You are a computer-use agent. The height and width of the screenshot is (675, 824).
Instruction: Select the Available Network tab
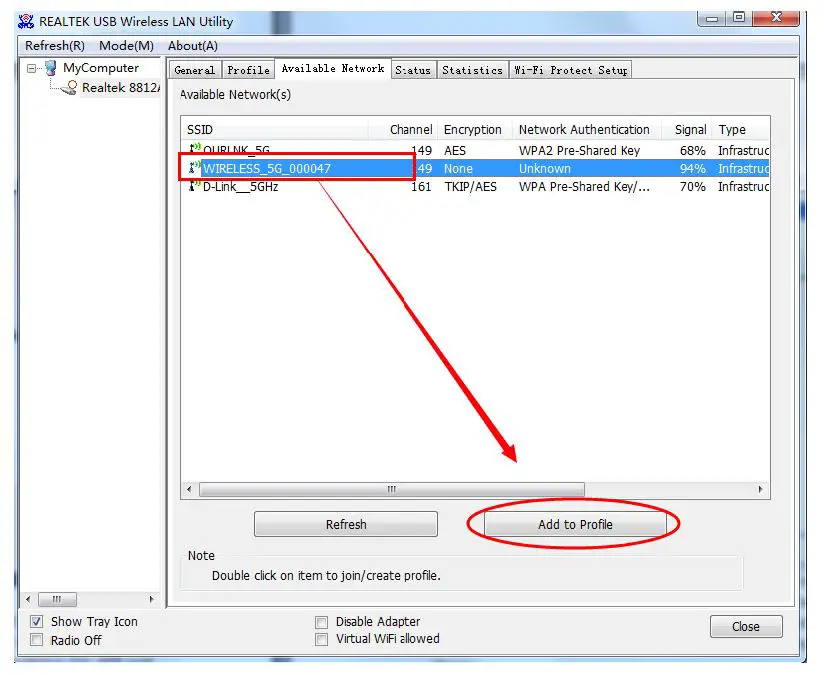[x=333, y=68]
